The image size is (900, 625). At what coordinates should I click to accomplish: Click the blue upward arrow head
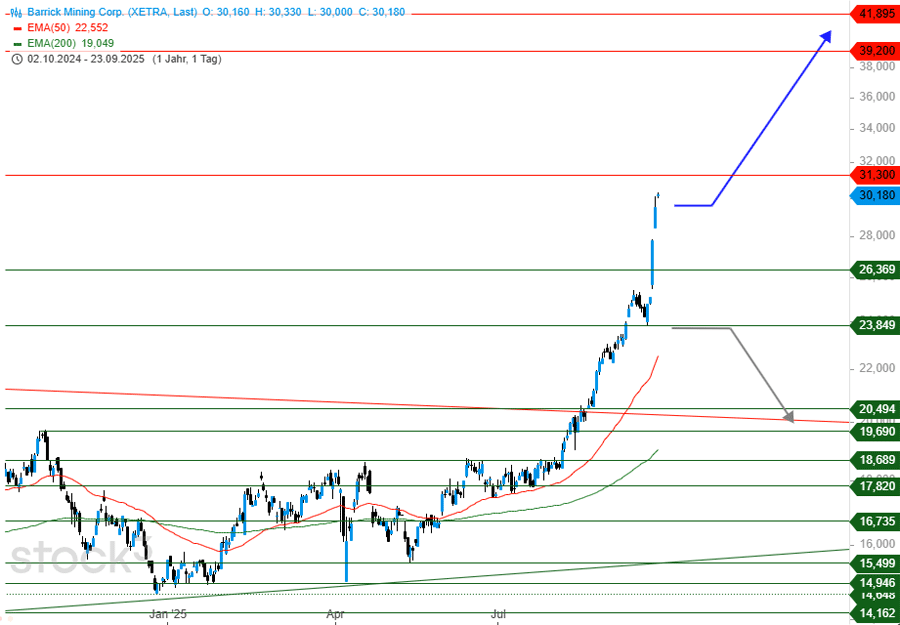[x=825, y=37]
